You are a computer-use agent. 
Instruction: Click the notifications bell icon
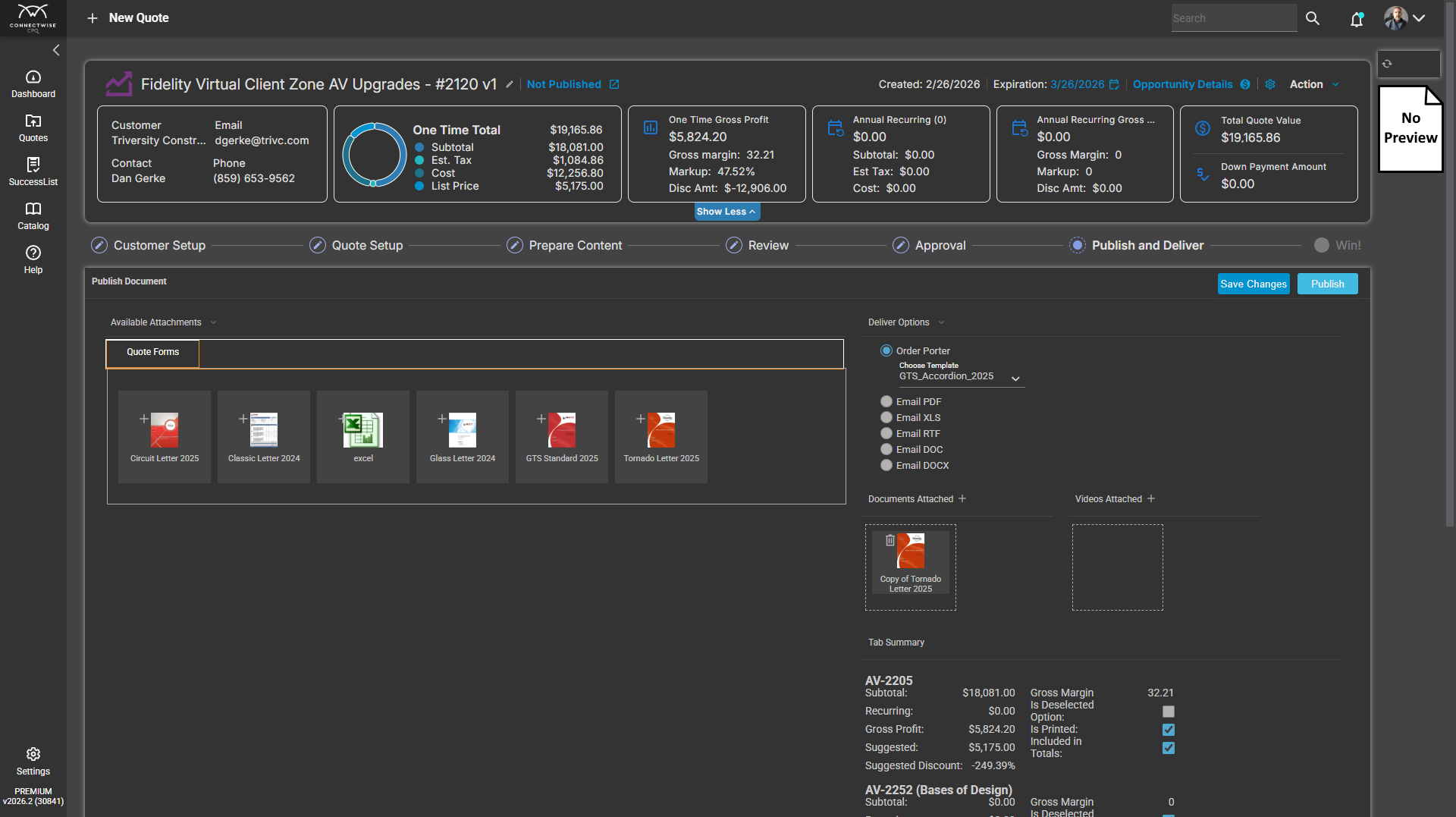[x=1357, y=19]
